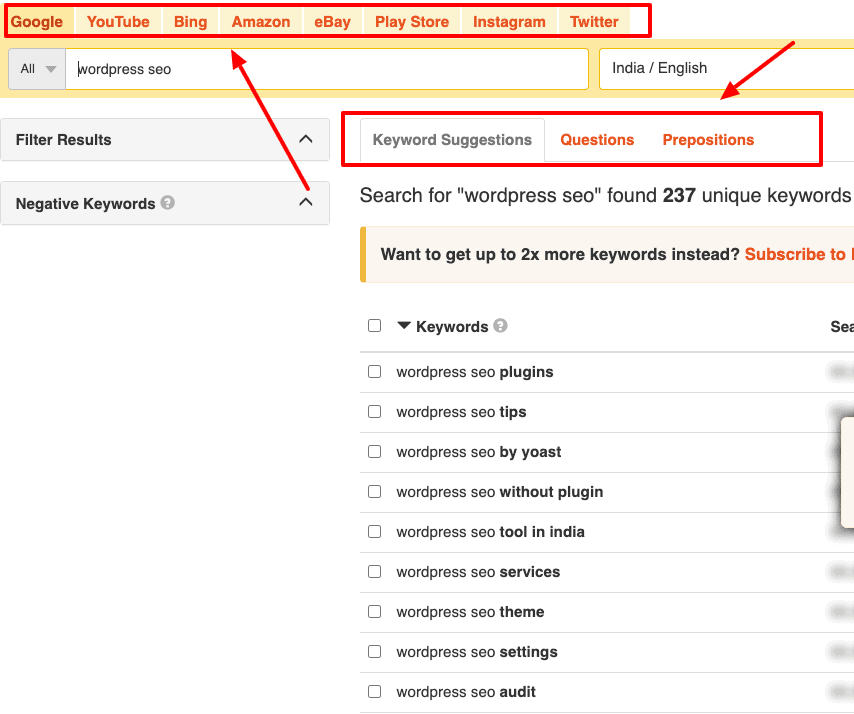Open the Amazon keyword tab
Viewport: 854px width, 714px height.
261,22
